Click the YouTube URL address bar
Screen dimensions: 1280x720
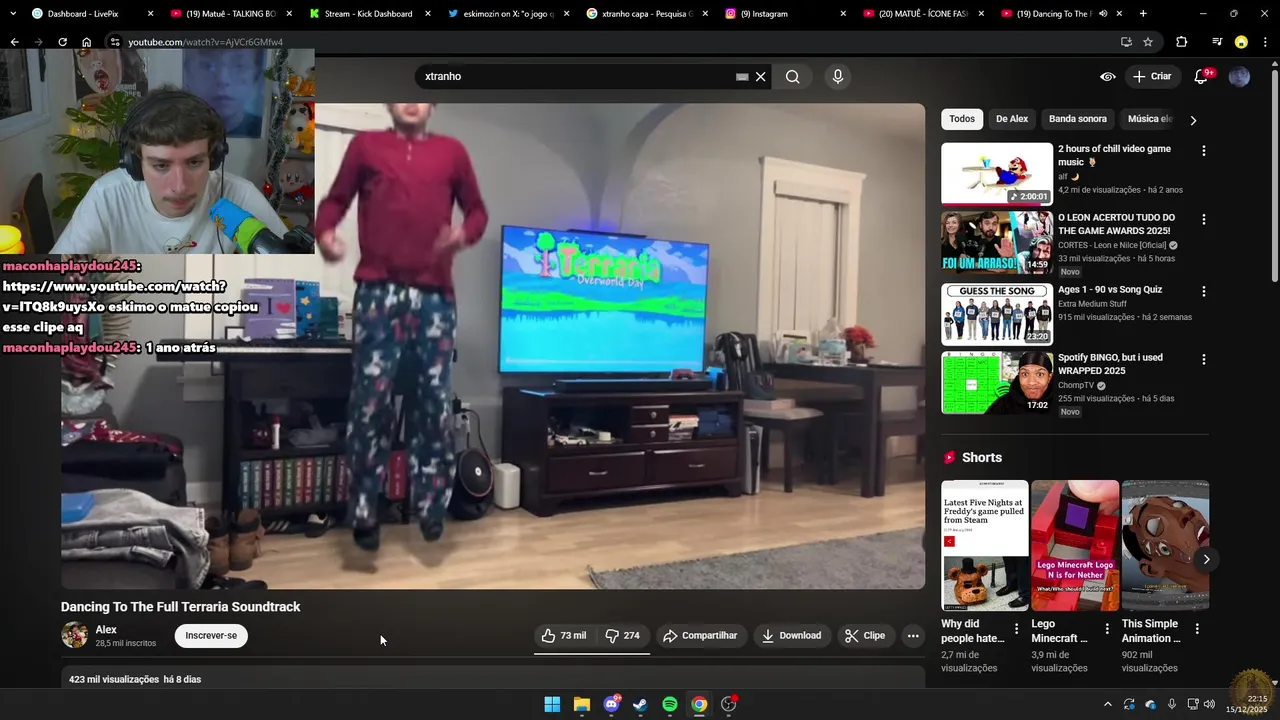click(x=610, y=42)
